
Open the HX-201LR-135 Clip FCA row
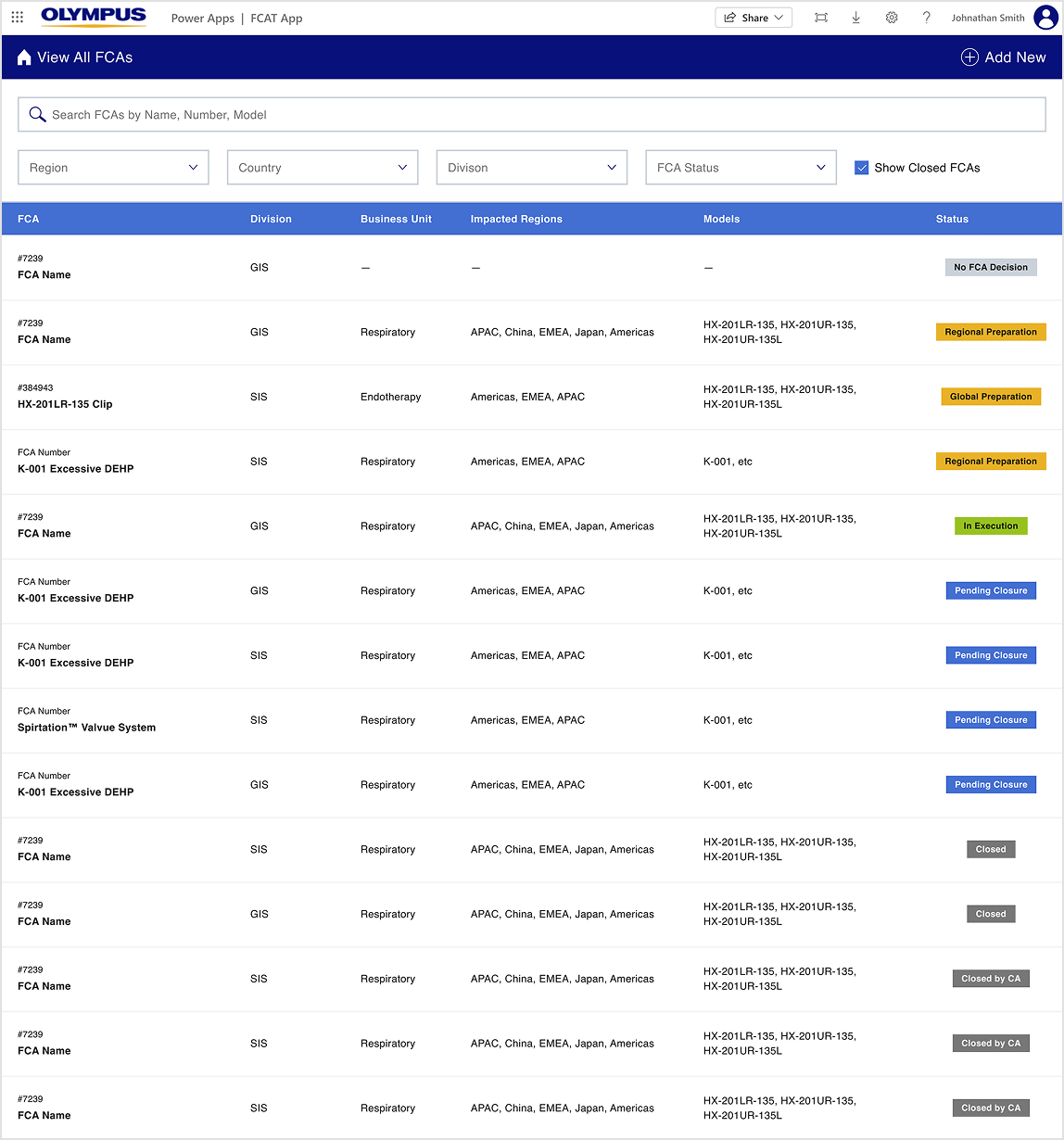pos(65,404)
